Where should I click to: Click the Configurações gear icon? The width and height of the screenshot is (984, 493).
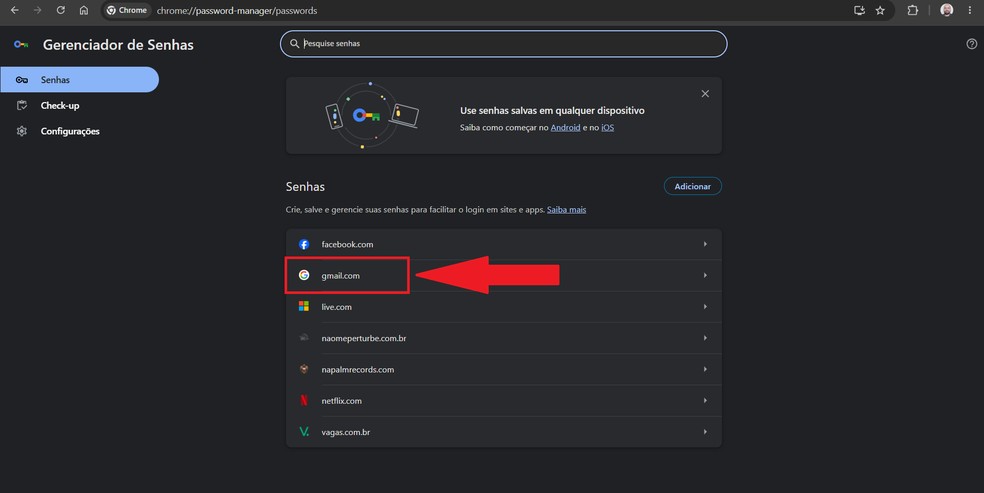pos(22,131)
